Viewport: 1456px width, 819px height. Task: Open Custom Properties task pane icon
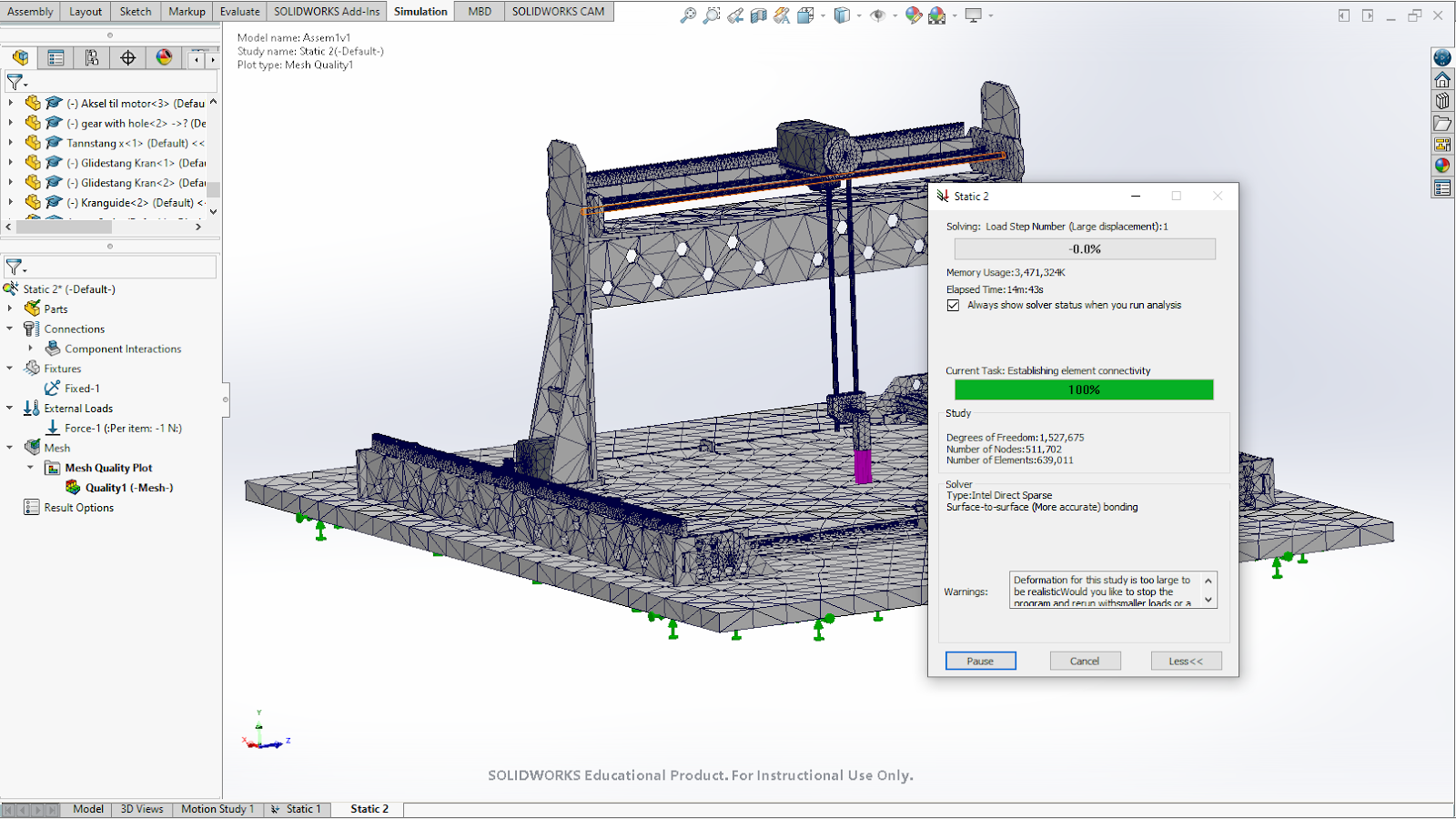pos(1442,187)
